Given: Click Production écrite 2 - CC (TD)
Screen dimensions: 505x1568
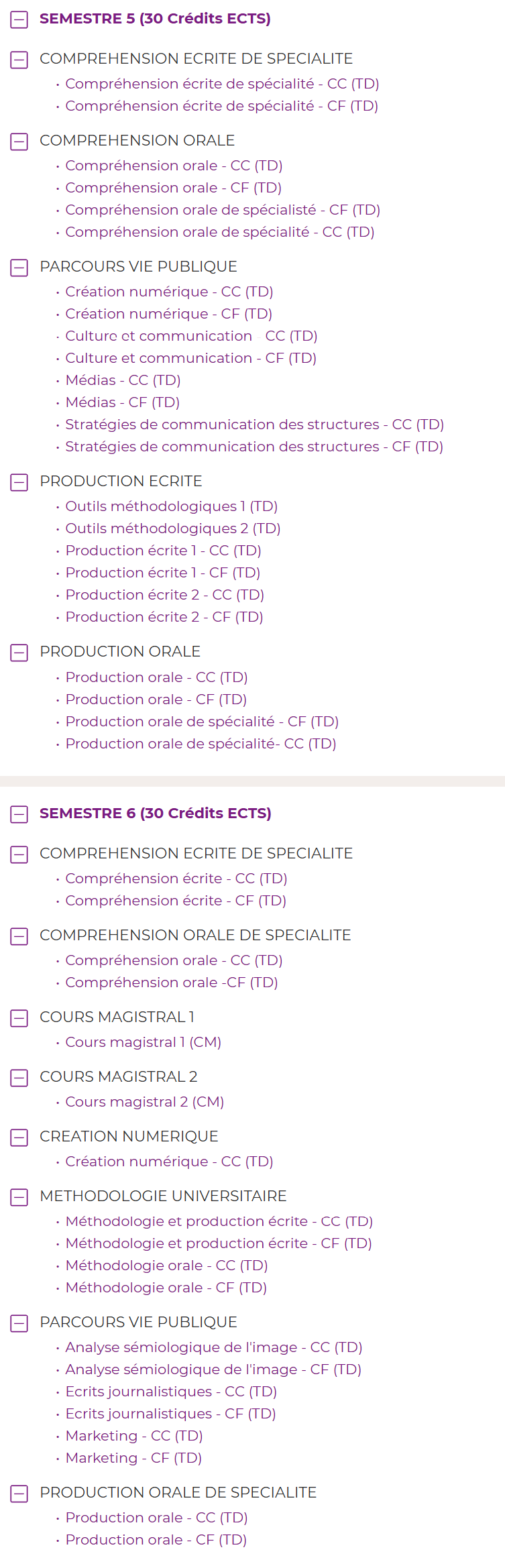Looking at the screenshot, I should tap(164, 595).
